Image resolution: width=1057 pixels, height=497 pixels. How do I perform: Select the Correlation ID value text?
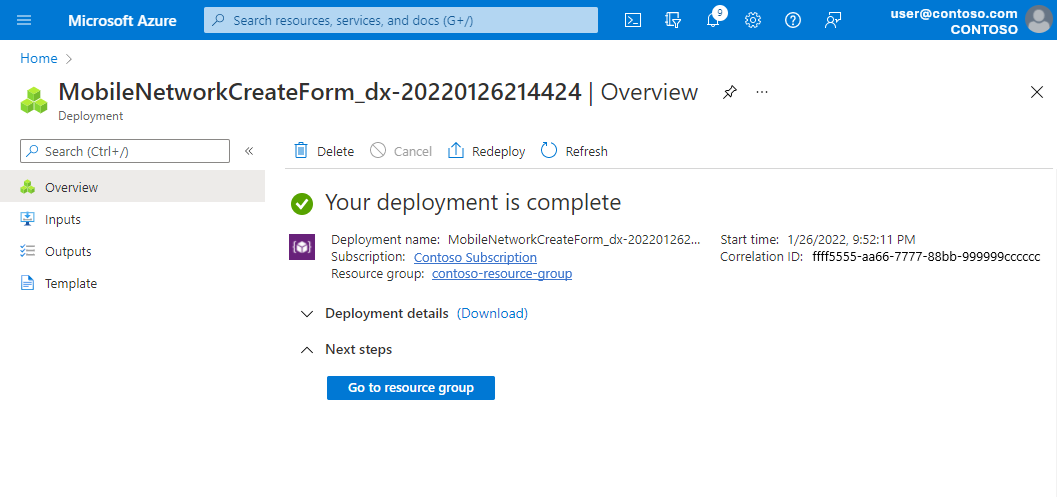tap(926, 257)
